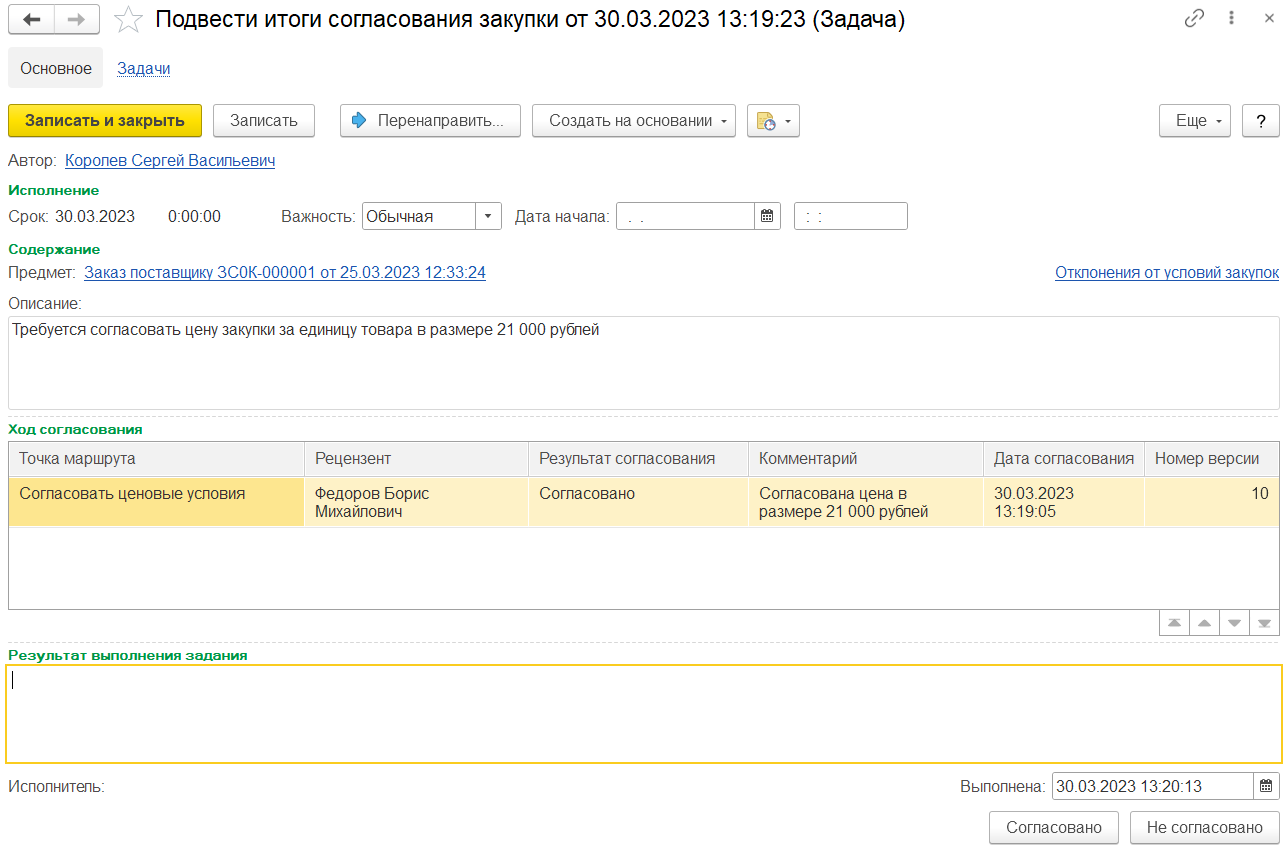Click the Комментарий column header
The width and height of the screenshot is (1287, 851).
click(866, 459)
